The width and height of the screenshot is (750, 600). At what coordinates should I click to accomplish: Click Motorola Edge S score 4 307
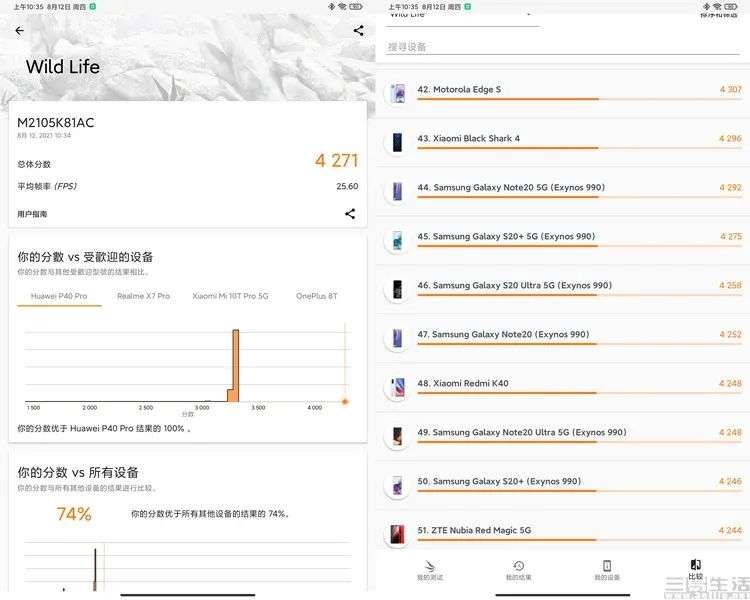730,89
